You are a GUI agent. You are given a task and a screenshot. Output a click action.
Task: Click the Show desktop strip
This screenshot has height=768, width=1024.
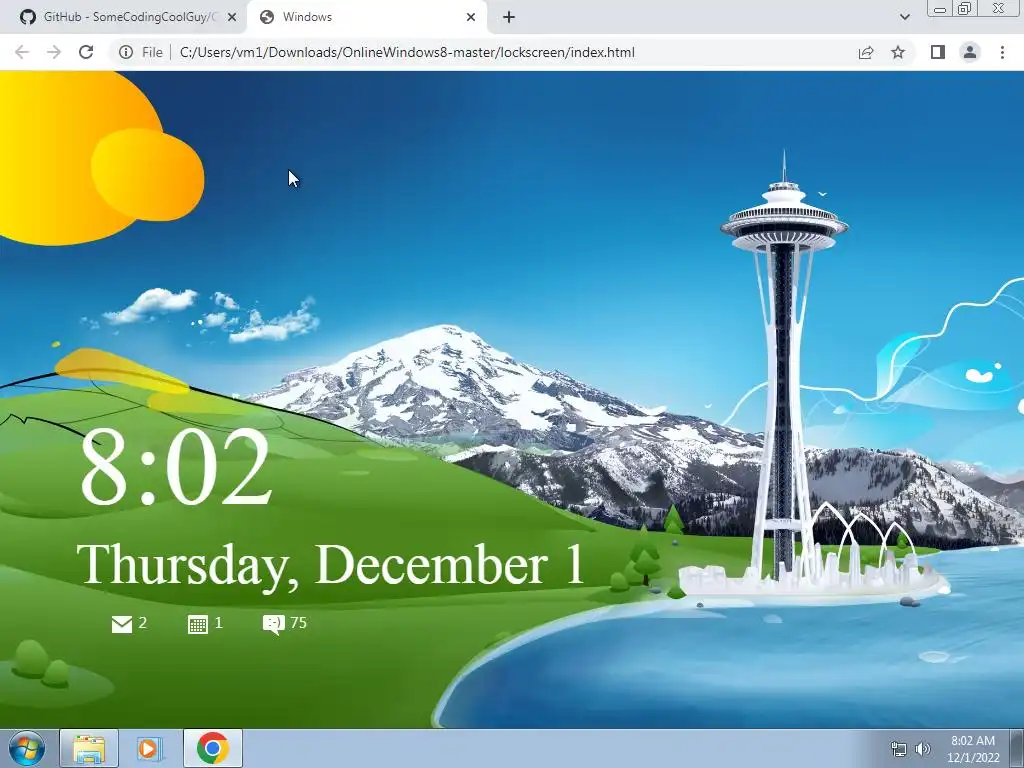1017,748
